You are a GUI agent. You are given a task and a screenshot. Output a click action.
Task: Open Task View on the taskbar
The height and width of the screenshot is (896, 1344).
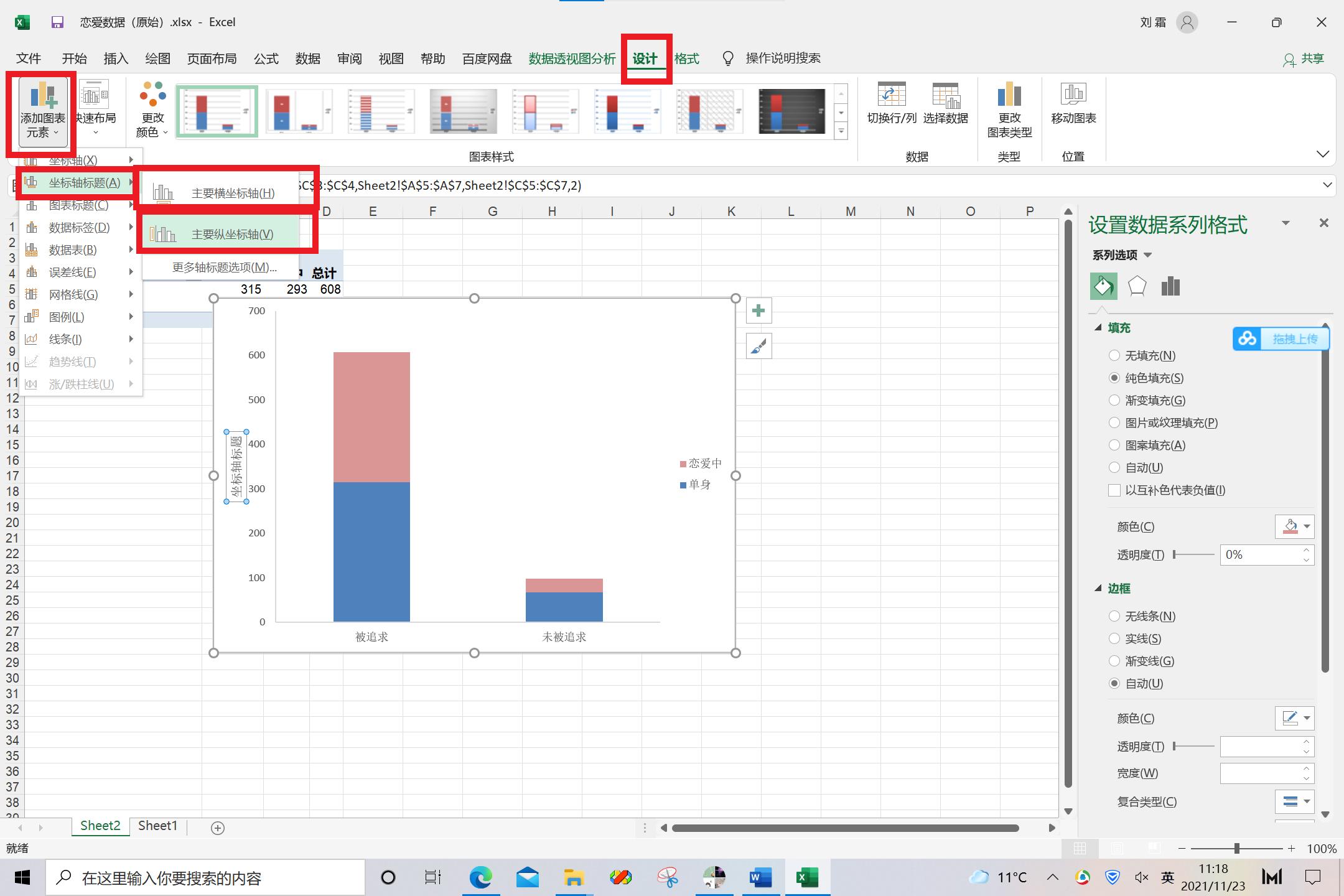433,877
